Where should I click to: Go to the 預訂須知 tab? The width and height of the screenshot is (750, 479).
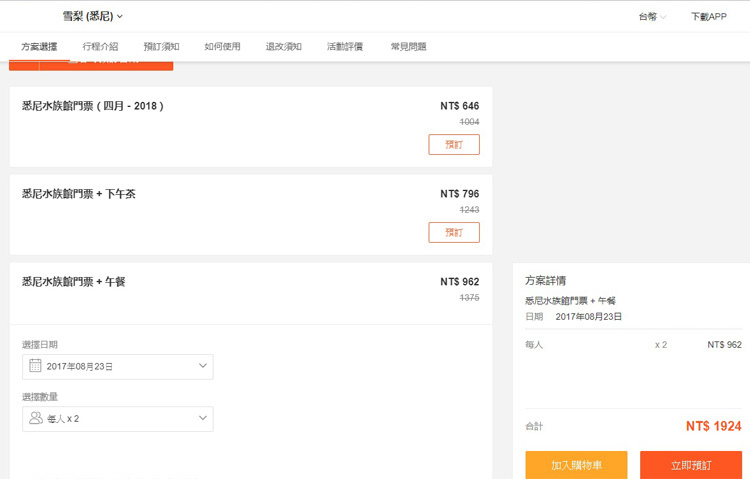coord(161,46)
